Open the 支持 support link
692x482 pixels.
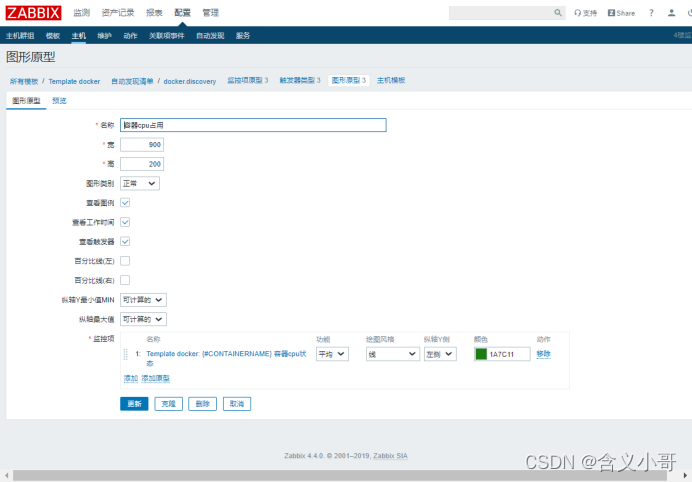[585, 13]
